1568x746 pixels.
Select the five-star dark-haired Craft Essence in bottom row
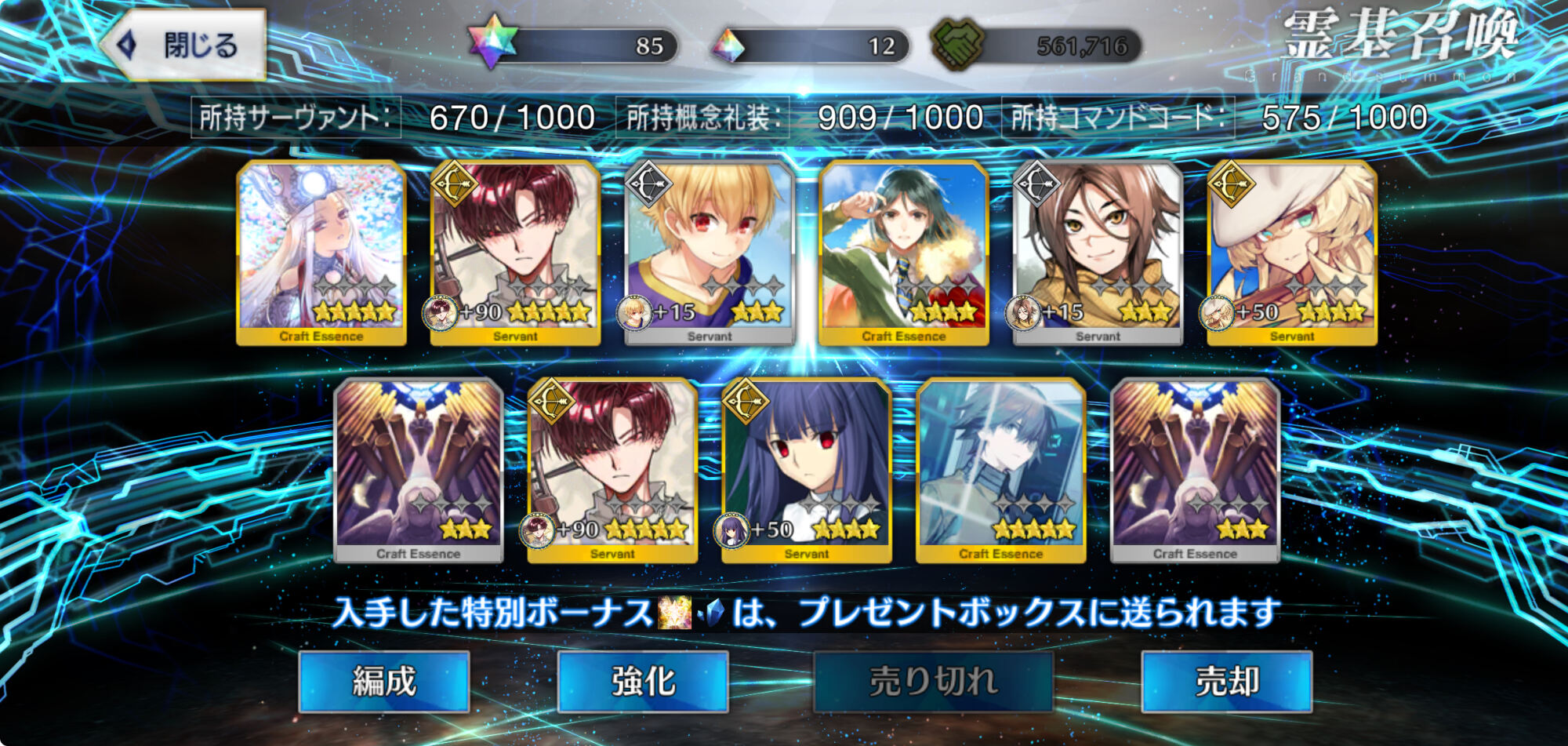coord(1000,471)
